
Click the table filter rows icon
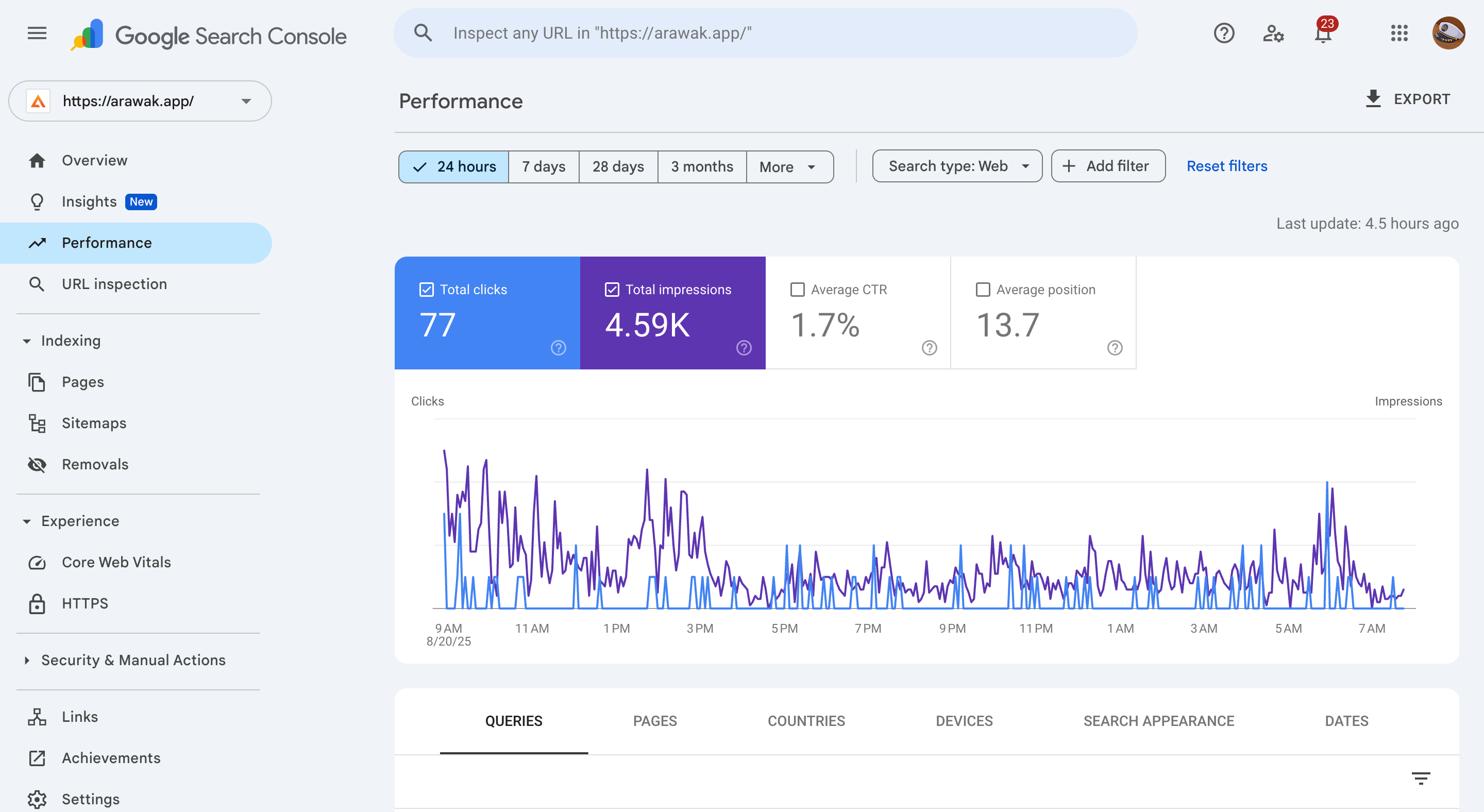tap(1421, 779)
